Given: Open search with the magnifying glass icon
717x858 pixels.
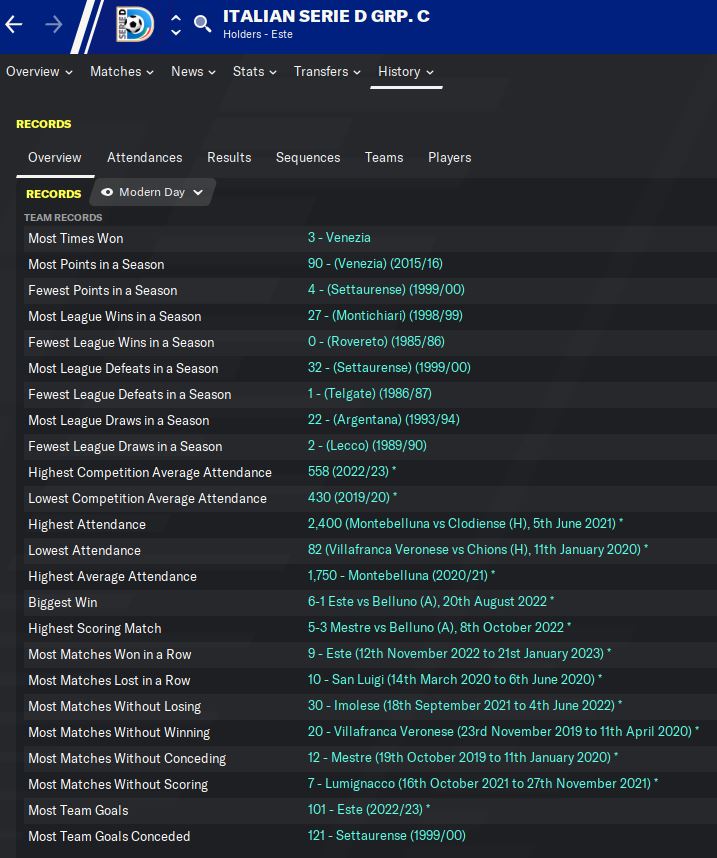Looking at the screenshot, I should pyautogui.click(x=203, y=24).
